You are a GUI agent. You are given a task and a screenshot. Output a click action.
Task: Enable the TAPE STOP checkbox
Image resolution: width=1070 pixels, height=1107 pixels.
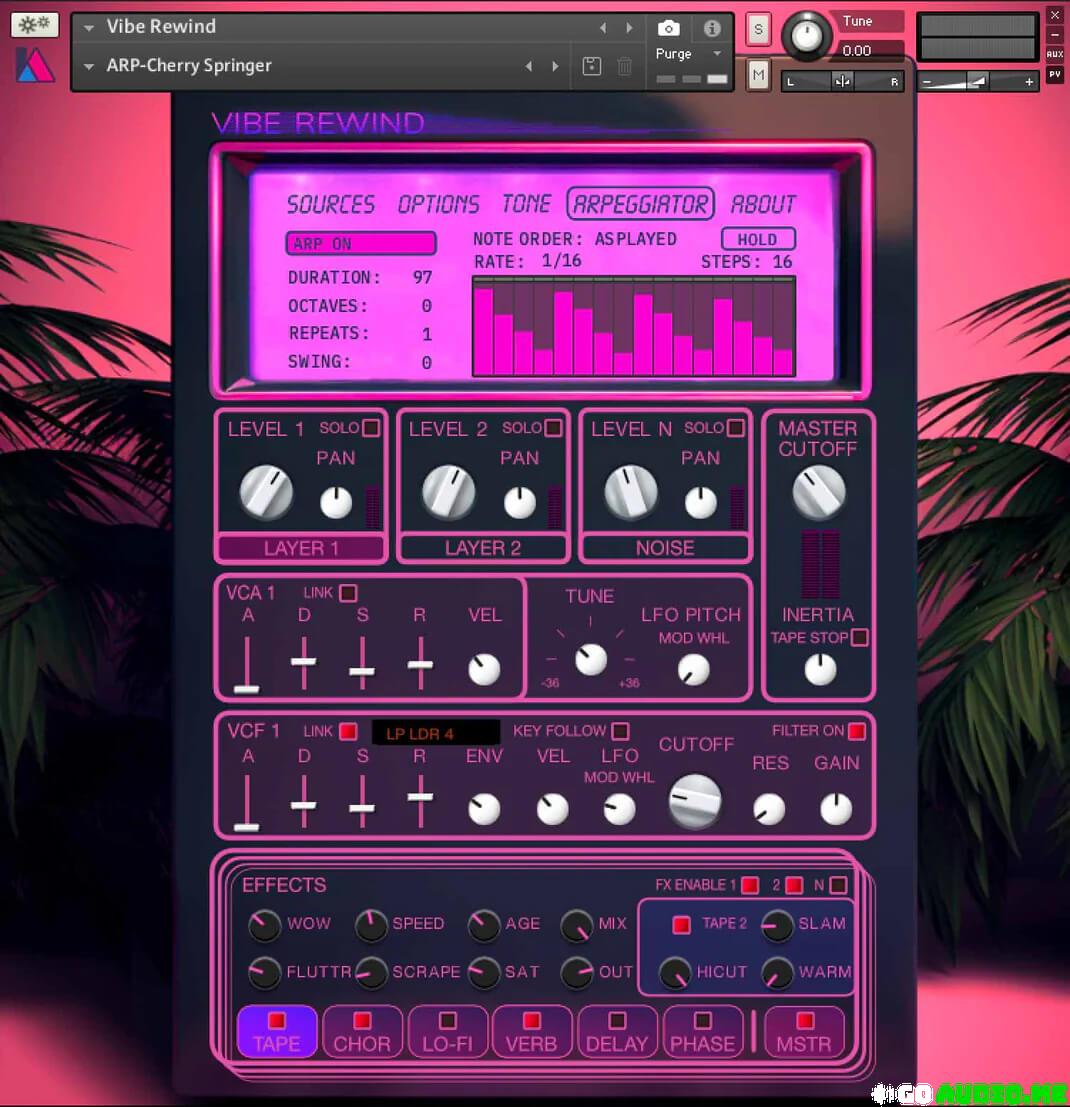860,638
